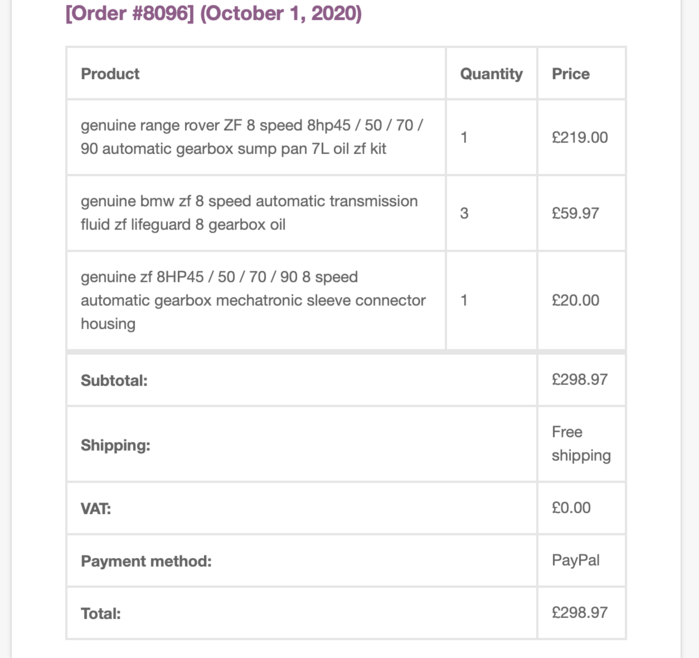The image size is (699, 658).
Task: Click quantity 1 for sump pan kit
Action: pos(464,137)
